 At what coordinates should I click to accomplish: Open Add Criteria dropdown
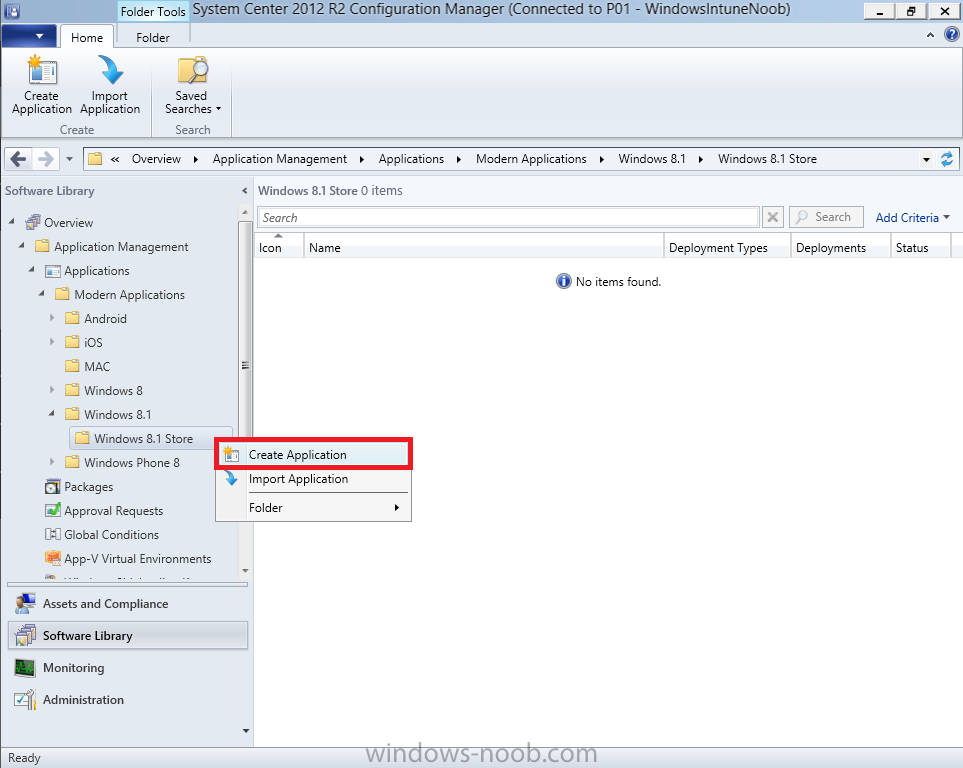pyautogui.click(x=912, y=217)
